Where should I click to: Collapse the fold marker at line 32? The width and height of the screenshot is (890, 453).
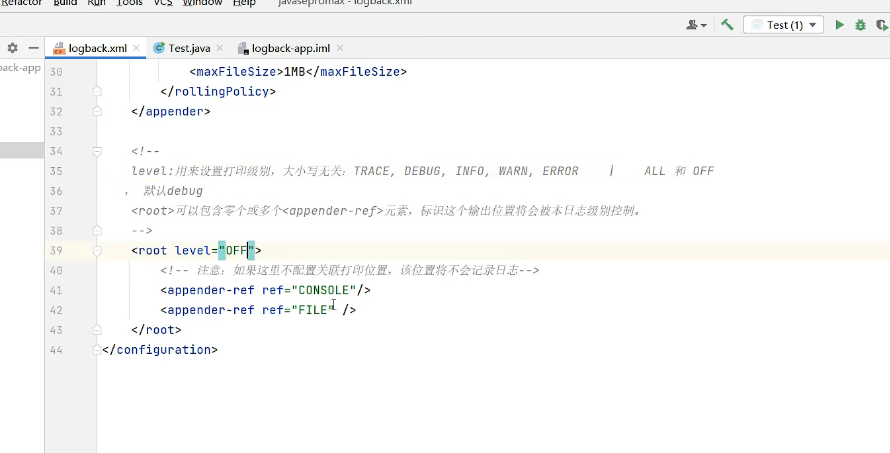click(97, 111)
